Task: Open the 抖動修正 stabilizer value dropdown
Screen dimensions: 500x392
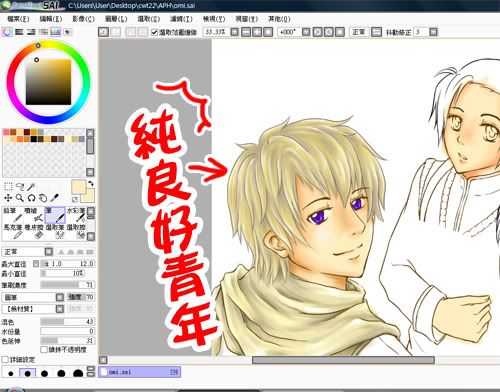Action: (x=433, y=32)
